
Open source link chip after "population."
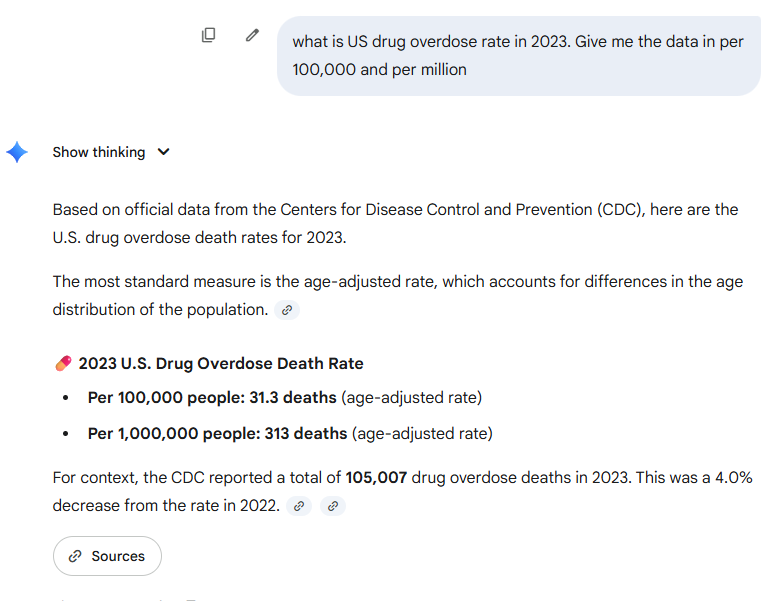[287, 310]
